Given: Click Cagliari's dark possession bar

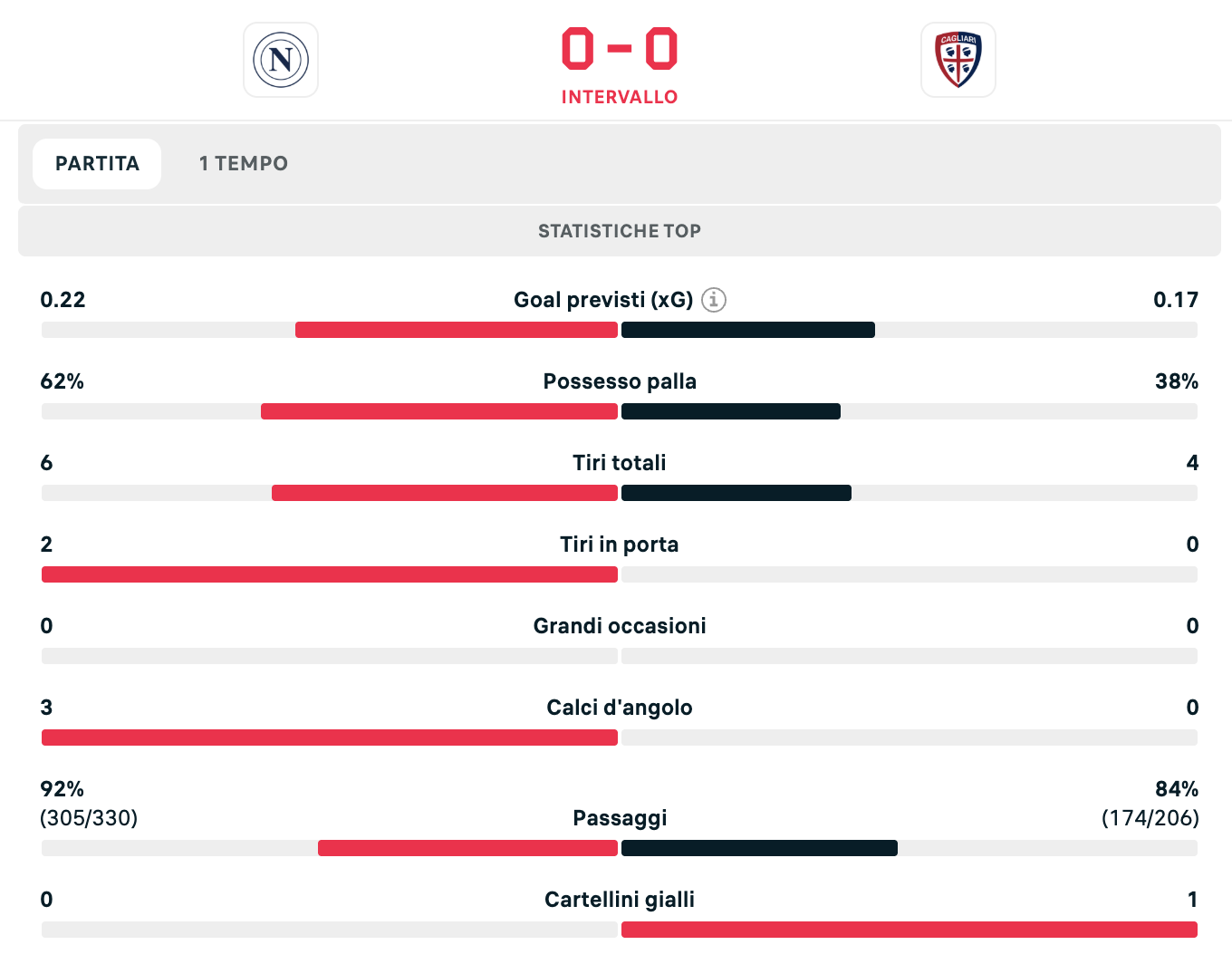Looking at the screenshot, I should (x=731, y=411).
